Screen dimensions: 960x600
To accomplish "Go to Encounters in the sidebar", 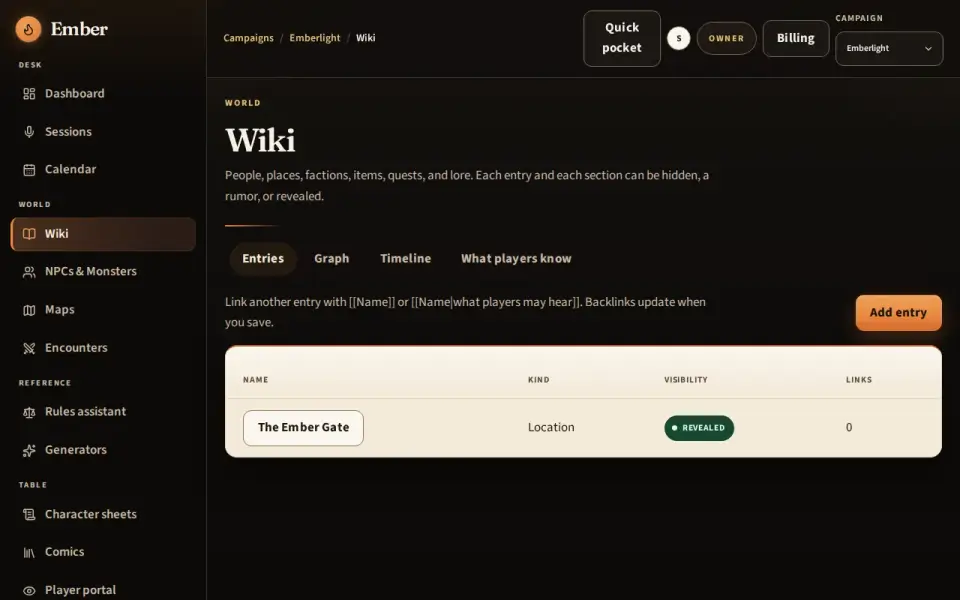I will point(103,348).
